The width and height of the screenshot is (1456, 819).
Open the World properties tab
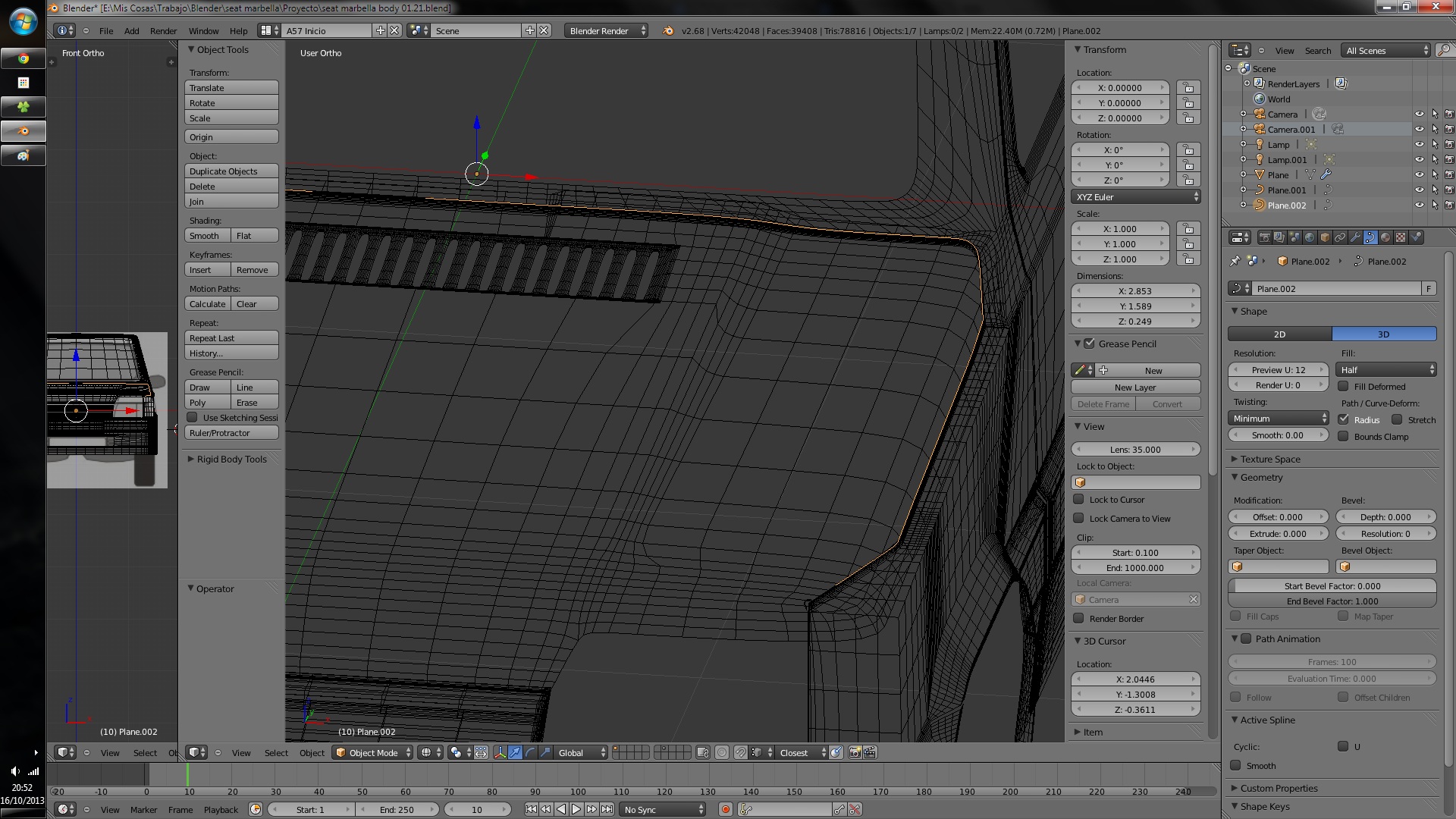coord(1310,237)
